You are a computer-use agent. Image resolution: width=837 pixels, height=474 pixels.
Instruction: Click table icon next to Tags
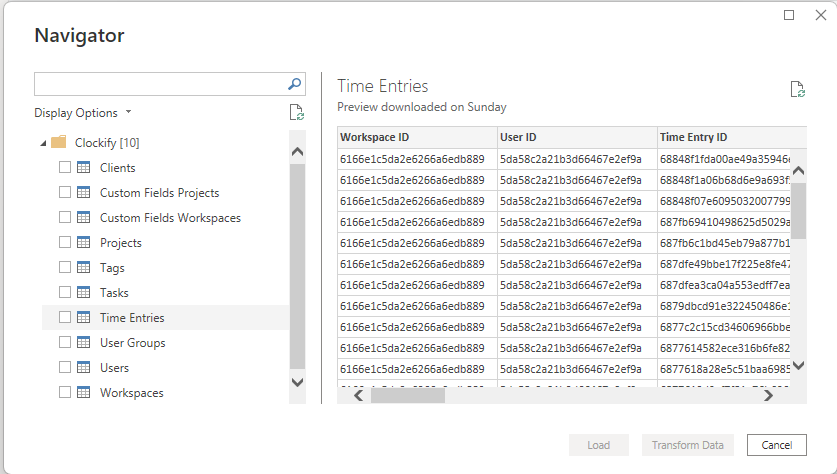point(84,267)
